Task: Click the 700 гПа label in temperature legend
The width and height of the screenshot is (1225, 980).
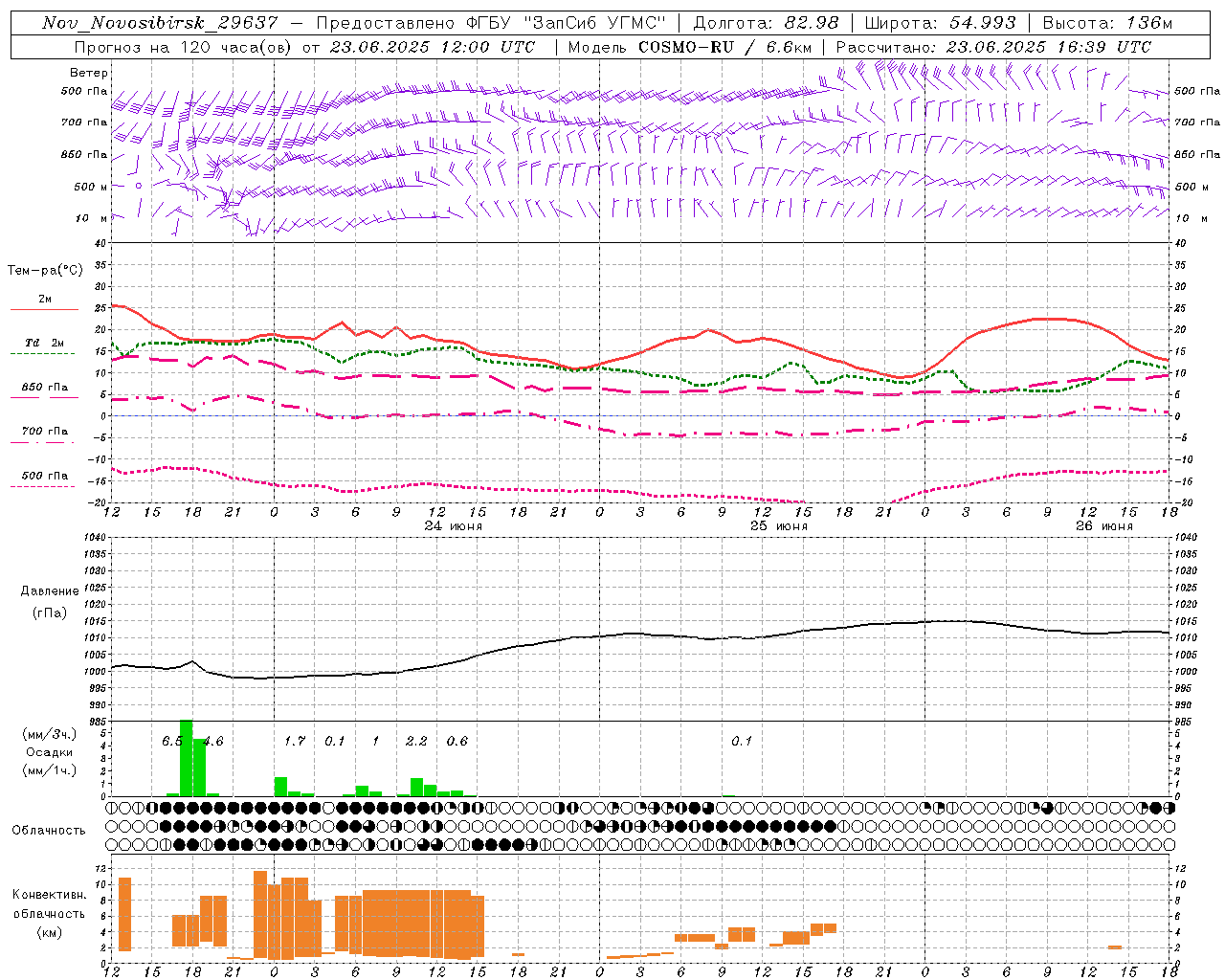Action: click(x=45, y=432)
